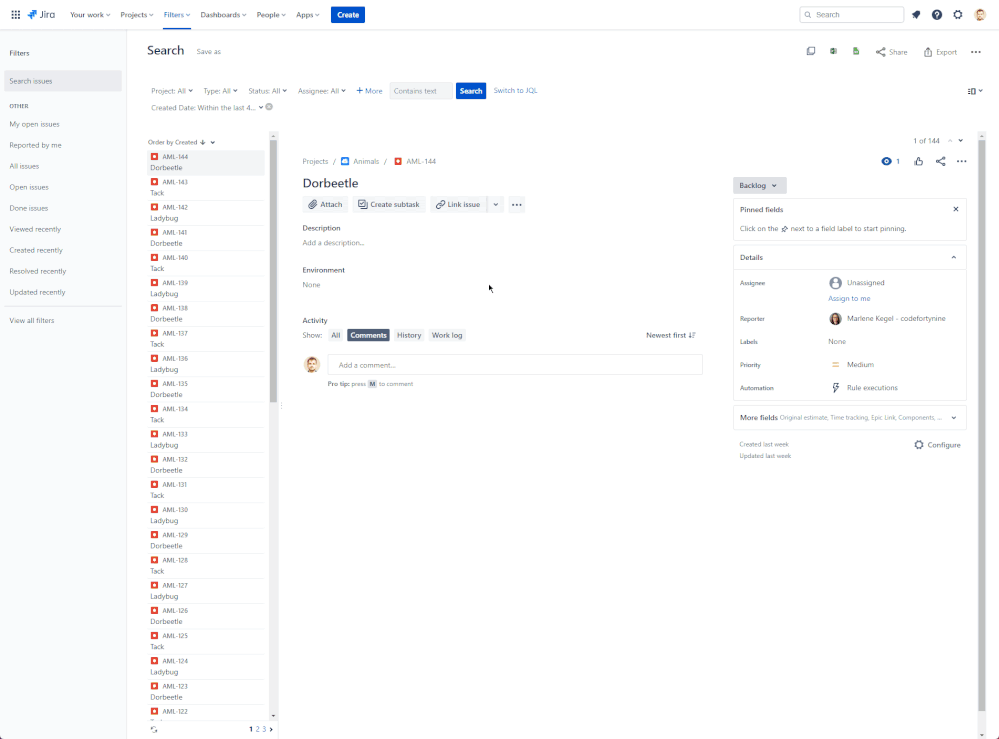Viewport: 999px width, 739px height.
Task: Select the Comments activity tab
Action: point(368,335)
